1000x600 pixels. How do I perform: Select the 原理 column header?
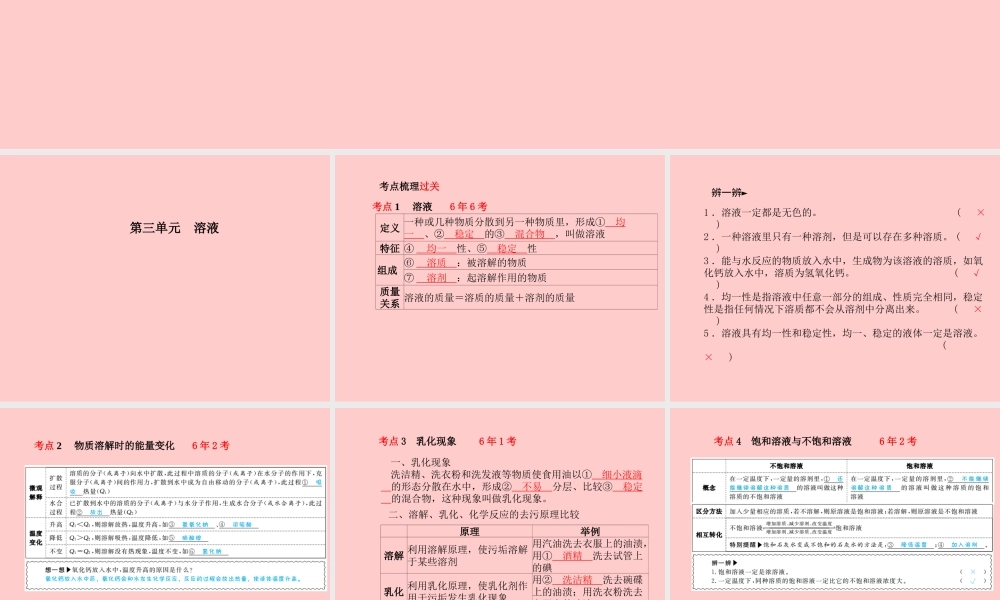pos(469,531)
